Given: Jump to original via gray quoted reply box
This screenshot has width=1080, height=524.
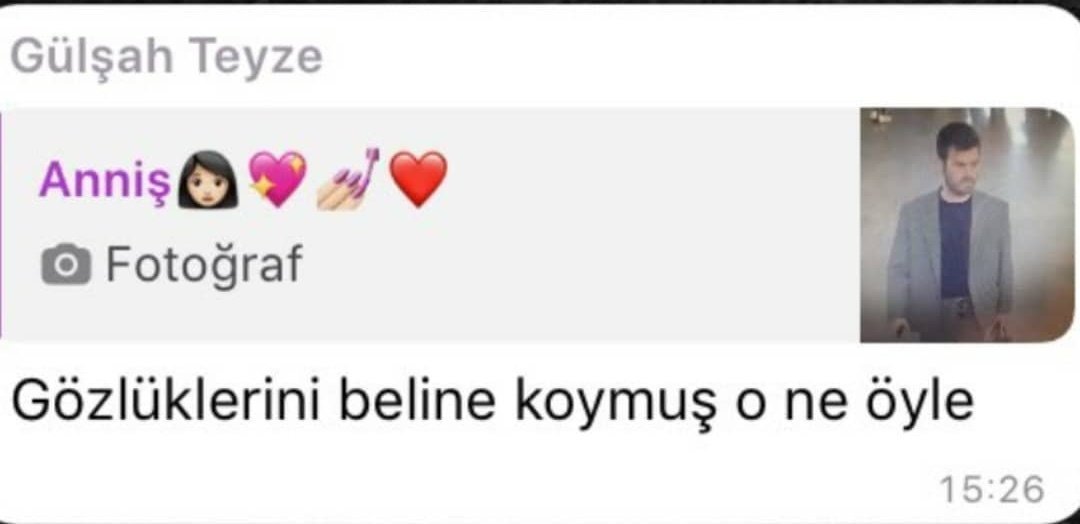Looking at the screenshot, I should (430, 225).
